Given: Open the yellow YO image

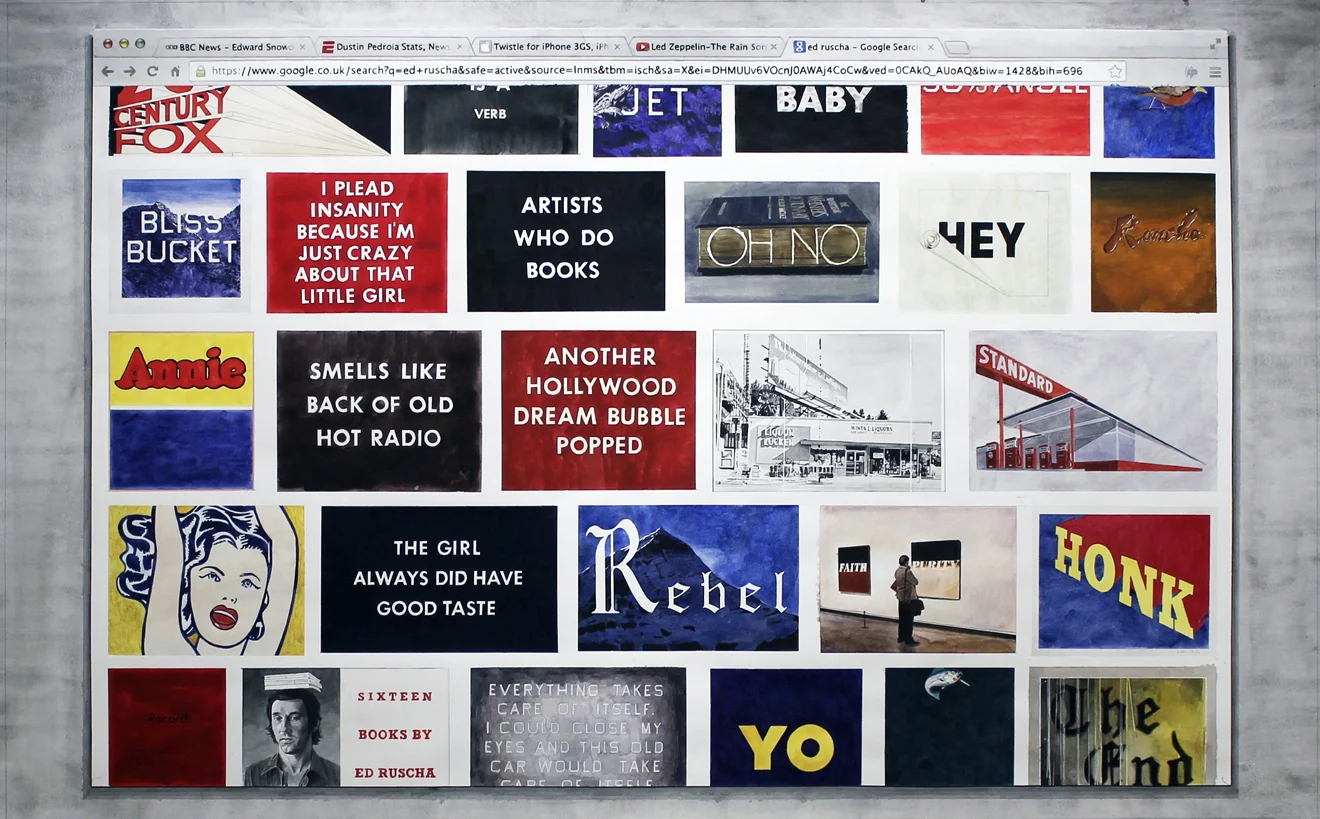Looking at the screenshot, I should (x=786, y=727).
